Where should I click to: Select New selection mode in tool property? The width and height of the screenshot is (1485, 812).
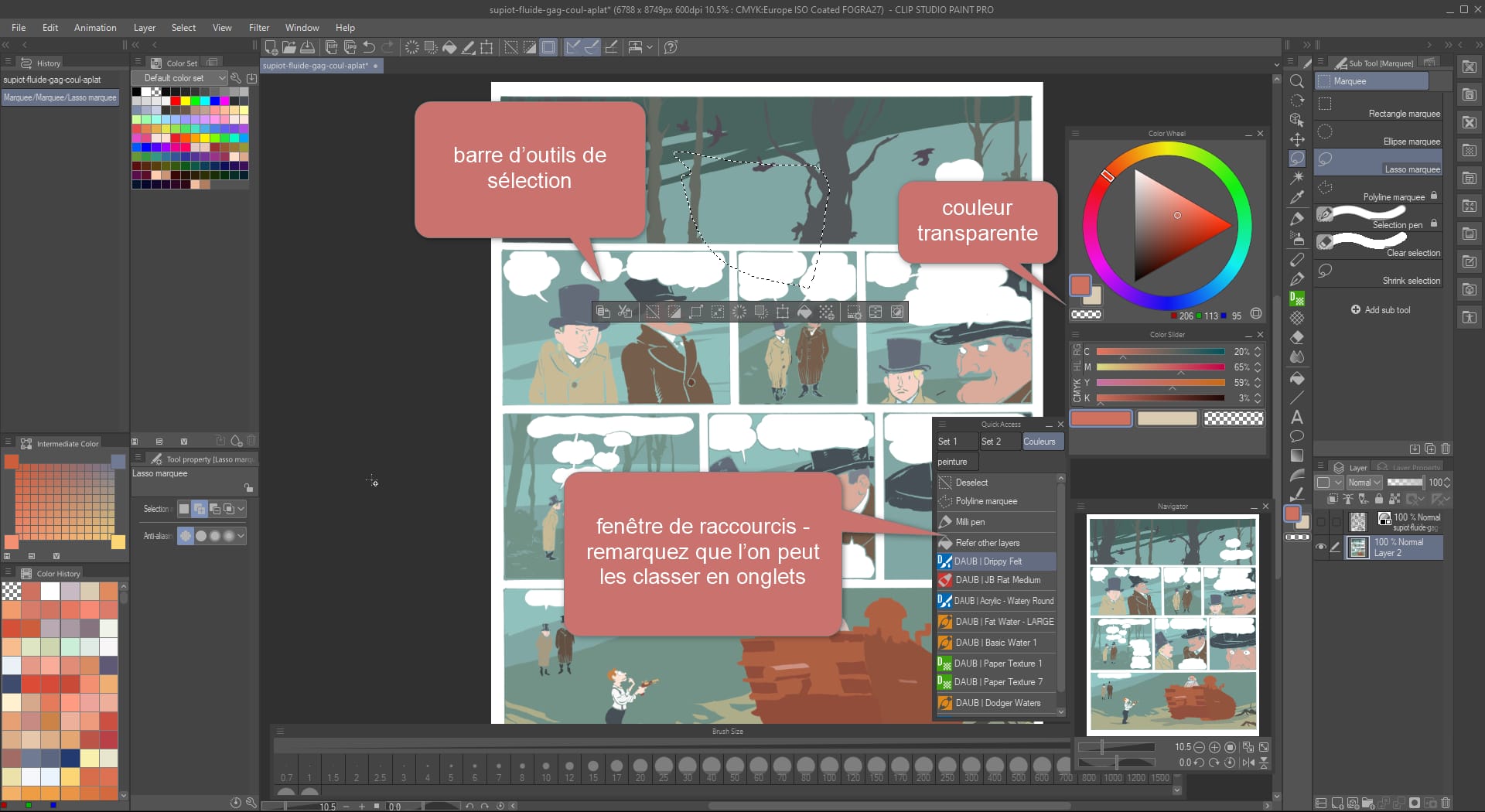point(184,509)
